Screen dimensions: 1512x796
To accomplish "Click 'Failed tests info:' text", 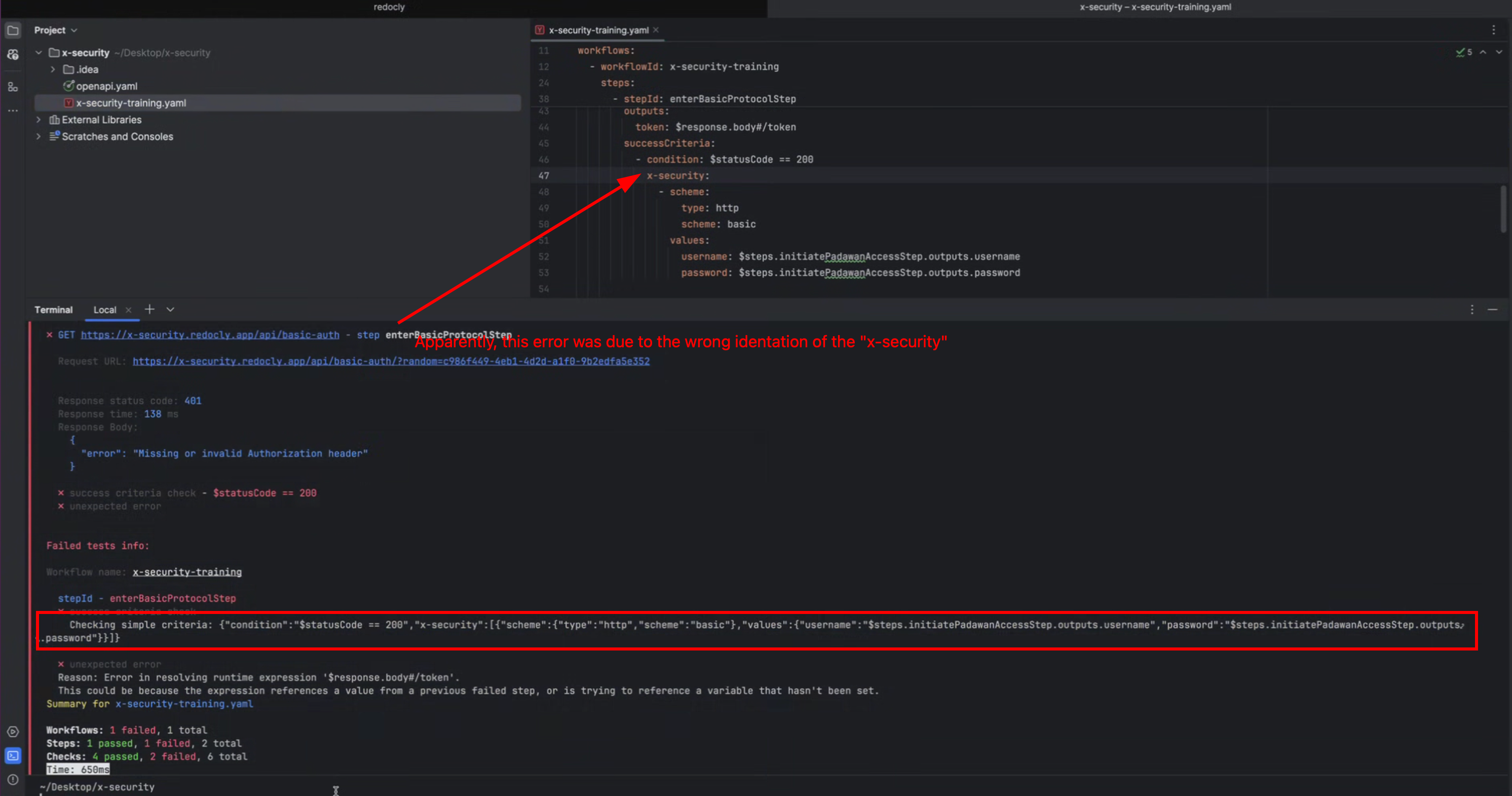I will [x=97, y=546].
